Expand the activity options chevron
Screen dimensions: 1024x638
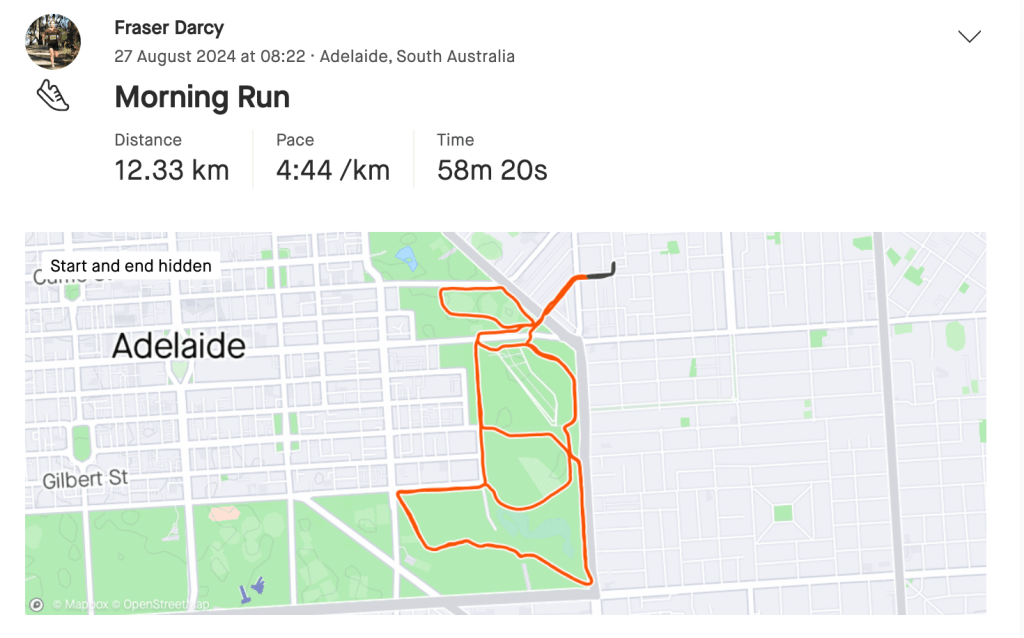[969, 37]
